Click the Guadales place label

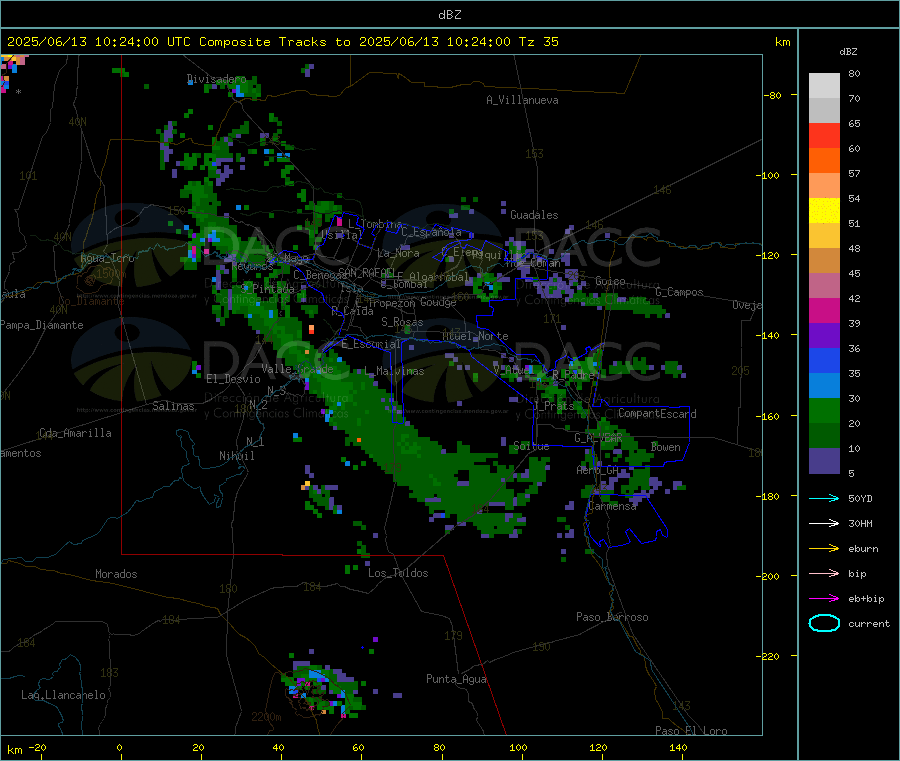(x=534, y=215)
